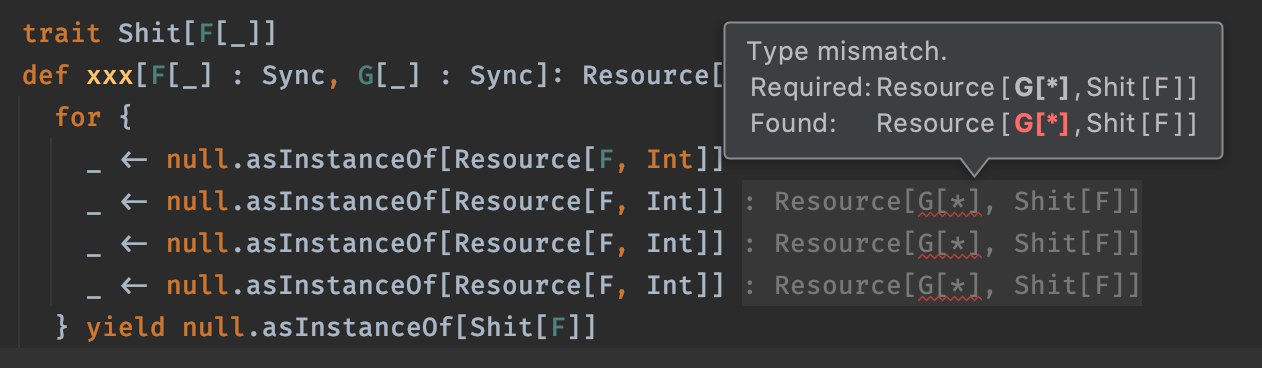Click type hint on third generator line
Viewport: 1262px width, 368px height.
(941, 244)
